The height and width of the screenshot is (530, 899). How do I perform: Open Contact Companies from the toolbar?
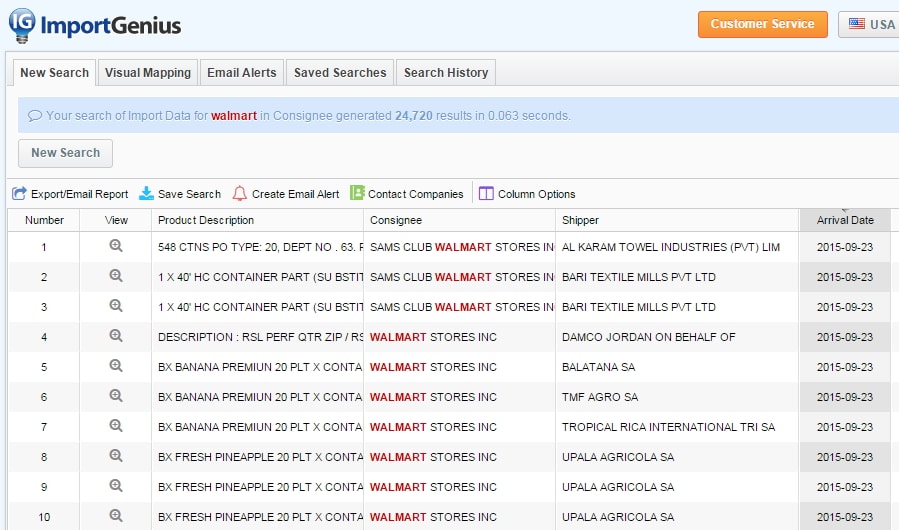tap(406, 194)
